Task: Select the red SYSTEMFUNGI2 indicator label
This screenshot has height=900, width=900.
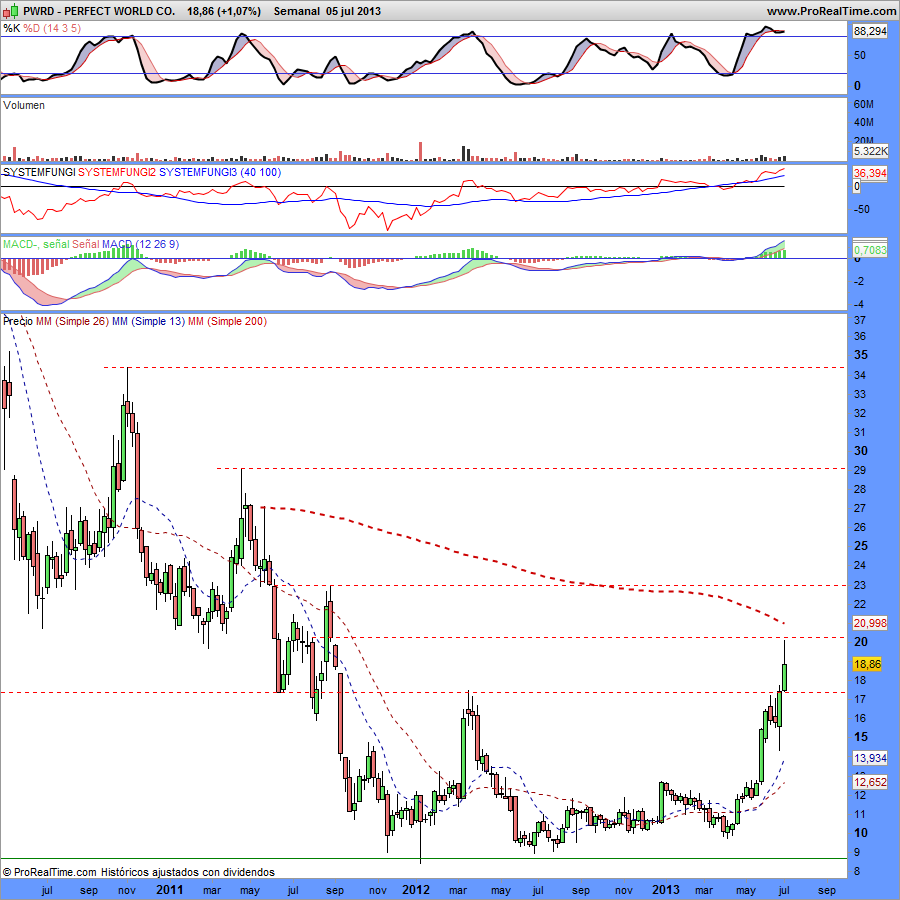Action: coord(117,172)
